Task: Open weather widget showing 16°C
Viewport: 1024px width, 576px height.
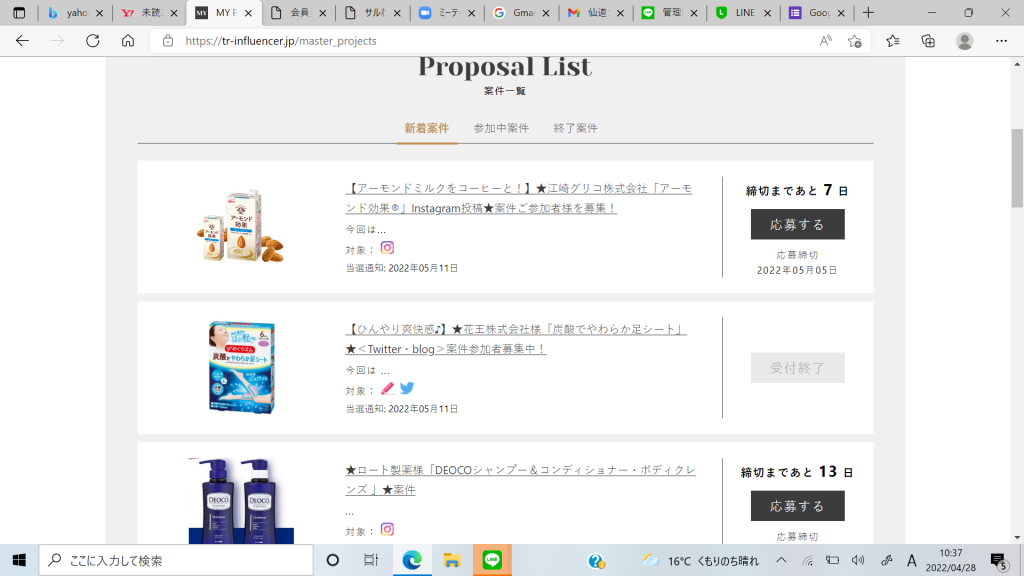Action: pyautogui.click(x=701, y=560)
